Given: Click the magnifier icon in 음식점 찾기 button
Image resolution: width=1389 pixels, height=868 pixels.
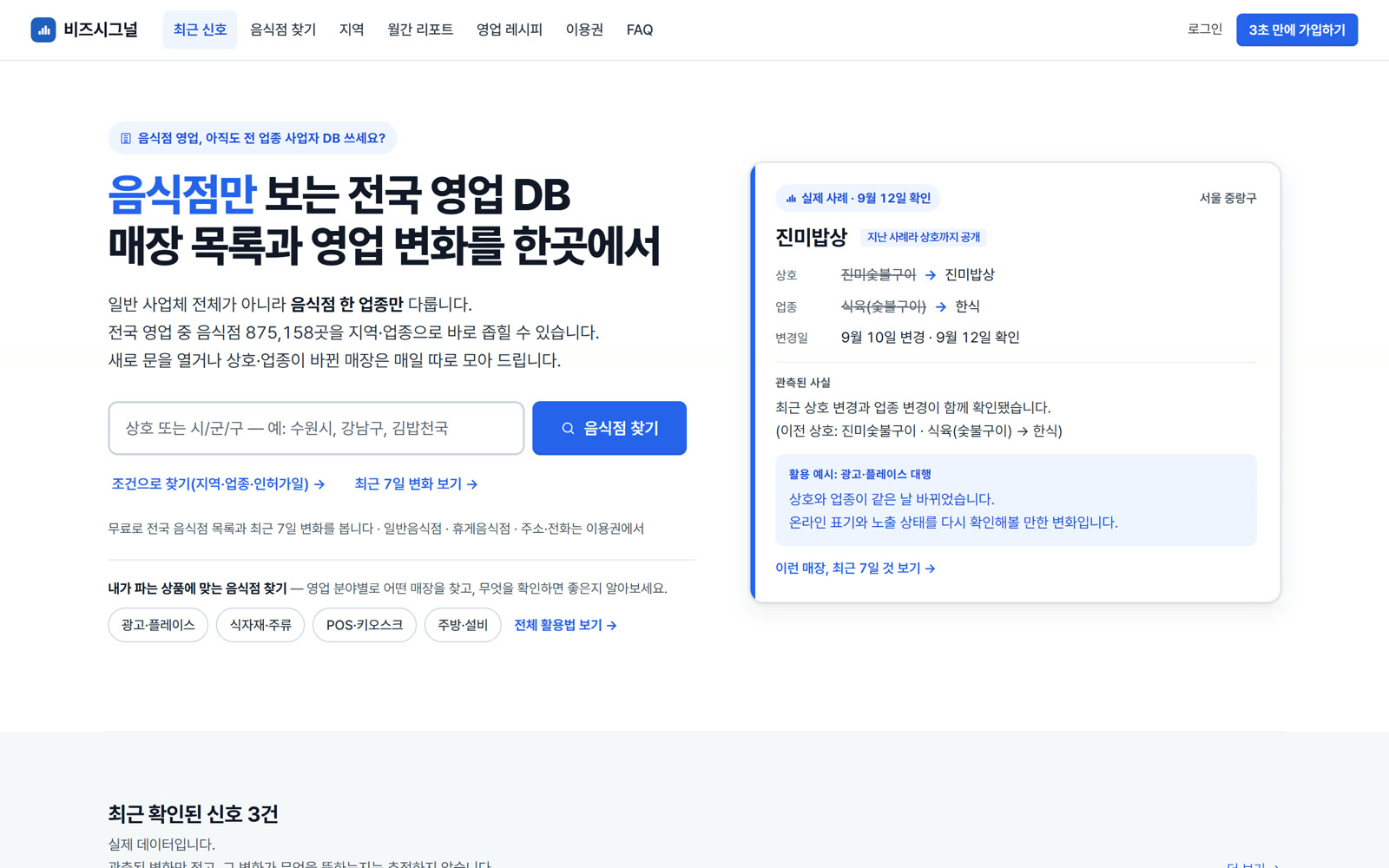Looking at the screenshot, I should point(568,428).
